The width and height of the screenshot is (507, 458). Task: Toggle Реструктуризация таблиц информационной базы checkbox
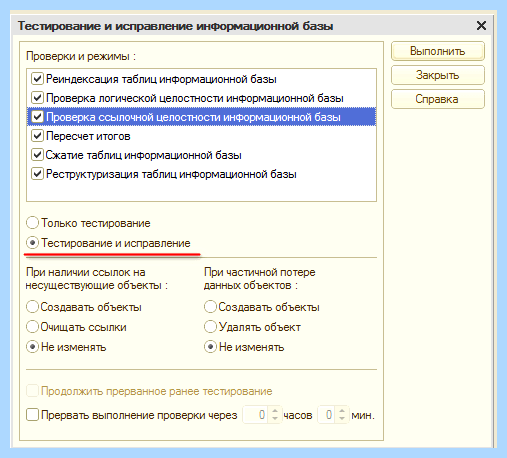pos(37,174)
